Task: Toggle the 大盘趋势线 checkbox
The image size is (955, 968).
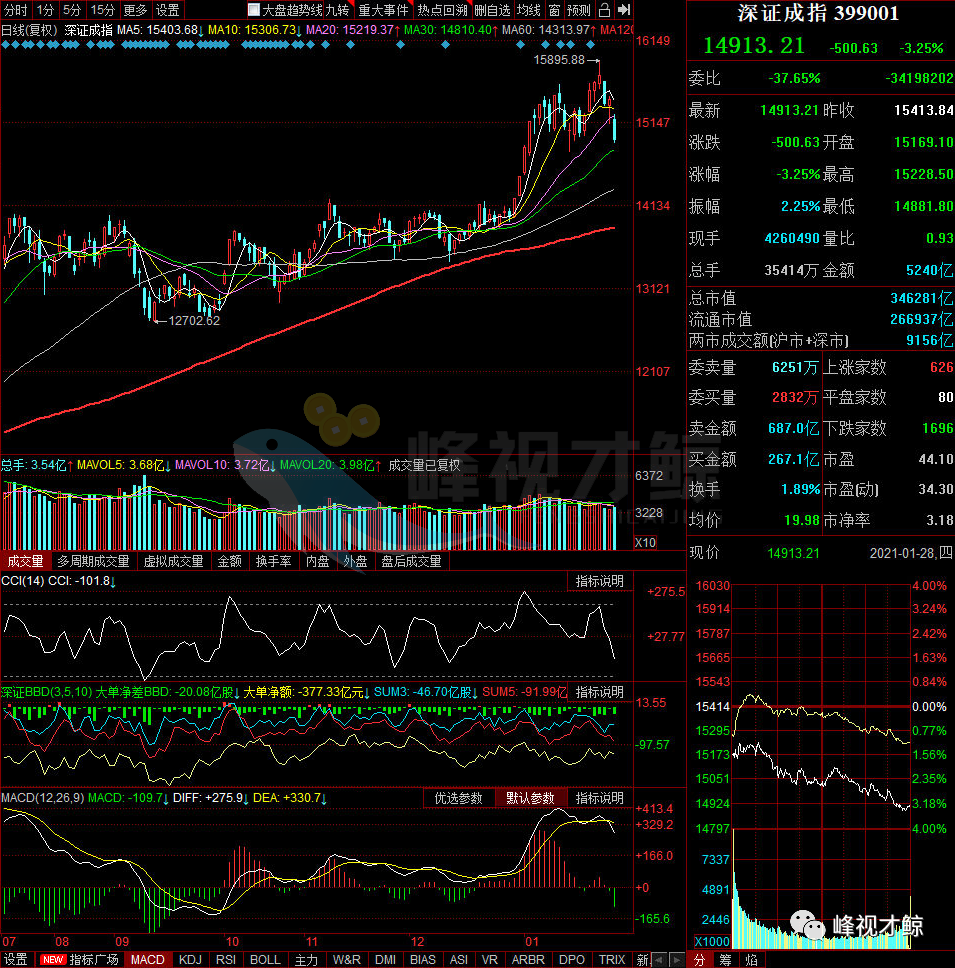Action: [254, 10]
